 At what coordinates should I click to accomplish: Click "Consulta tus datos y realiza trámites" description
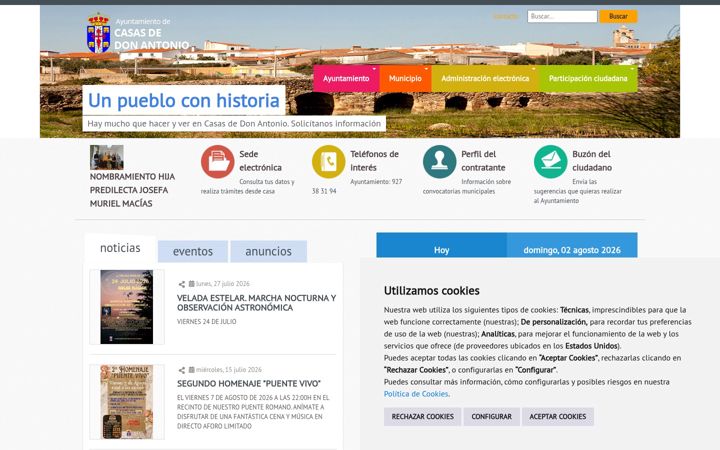click(x=248, y=186)
